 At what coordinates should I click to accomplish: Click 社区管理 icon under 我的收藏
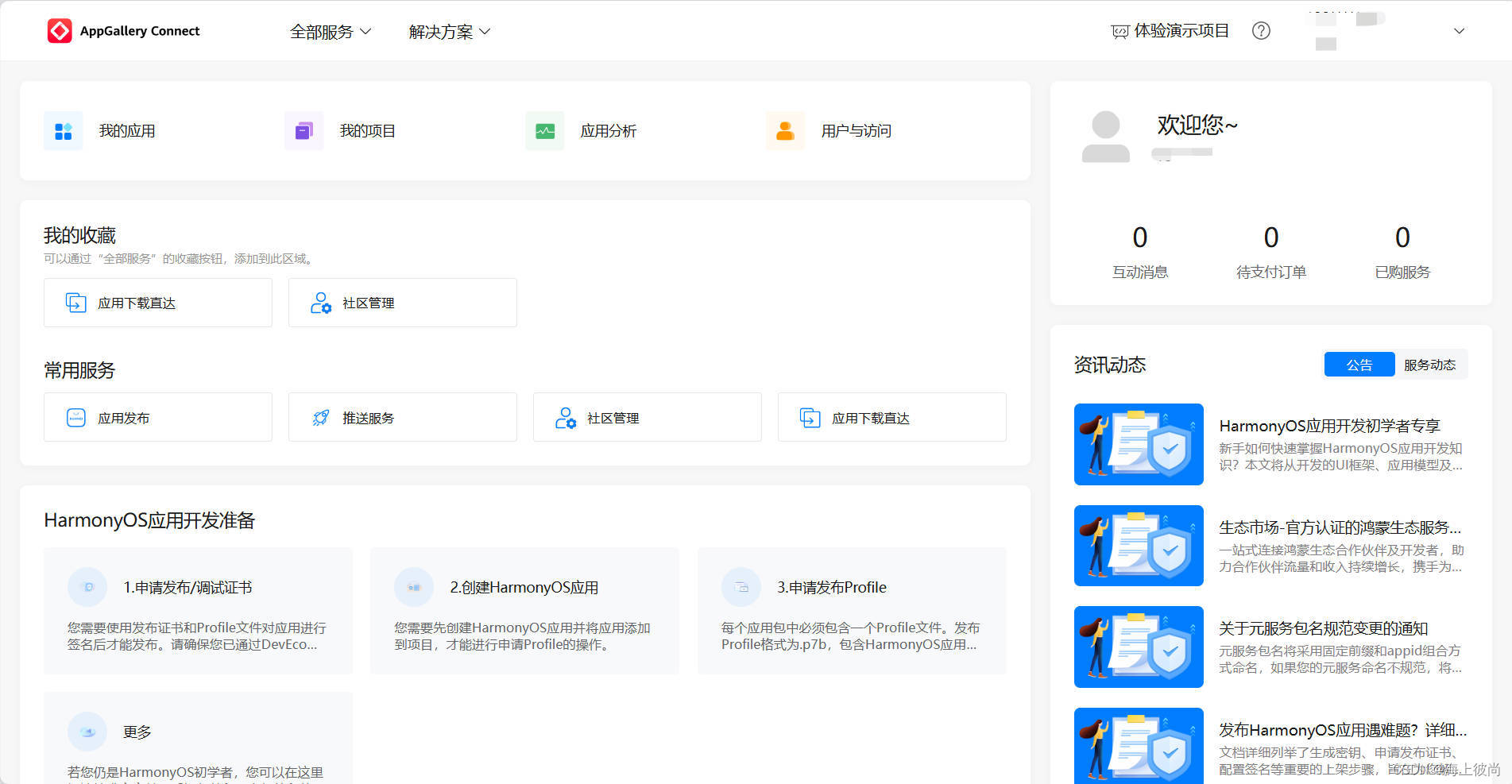pyautogui.click(x=321, y=303)
